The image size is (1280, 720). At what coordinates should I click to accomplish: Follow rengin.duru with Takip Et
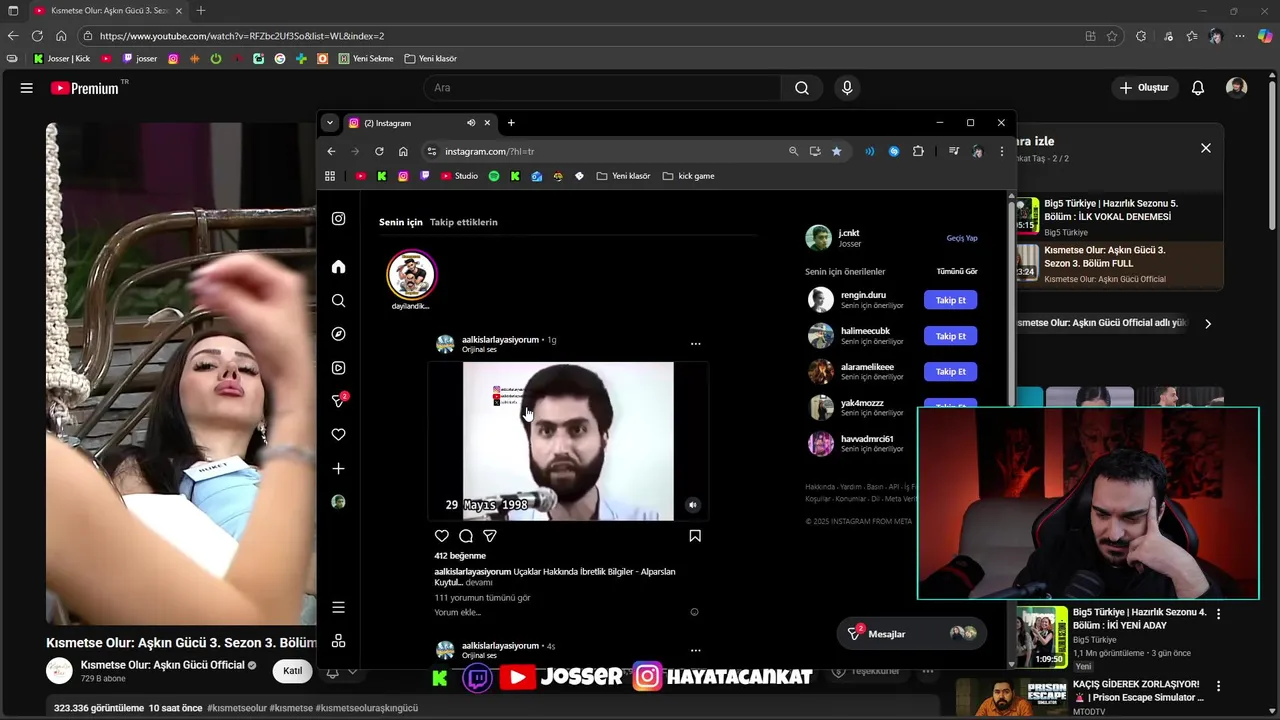[x=950, y=300]
